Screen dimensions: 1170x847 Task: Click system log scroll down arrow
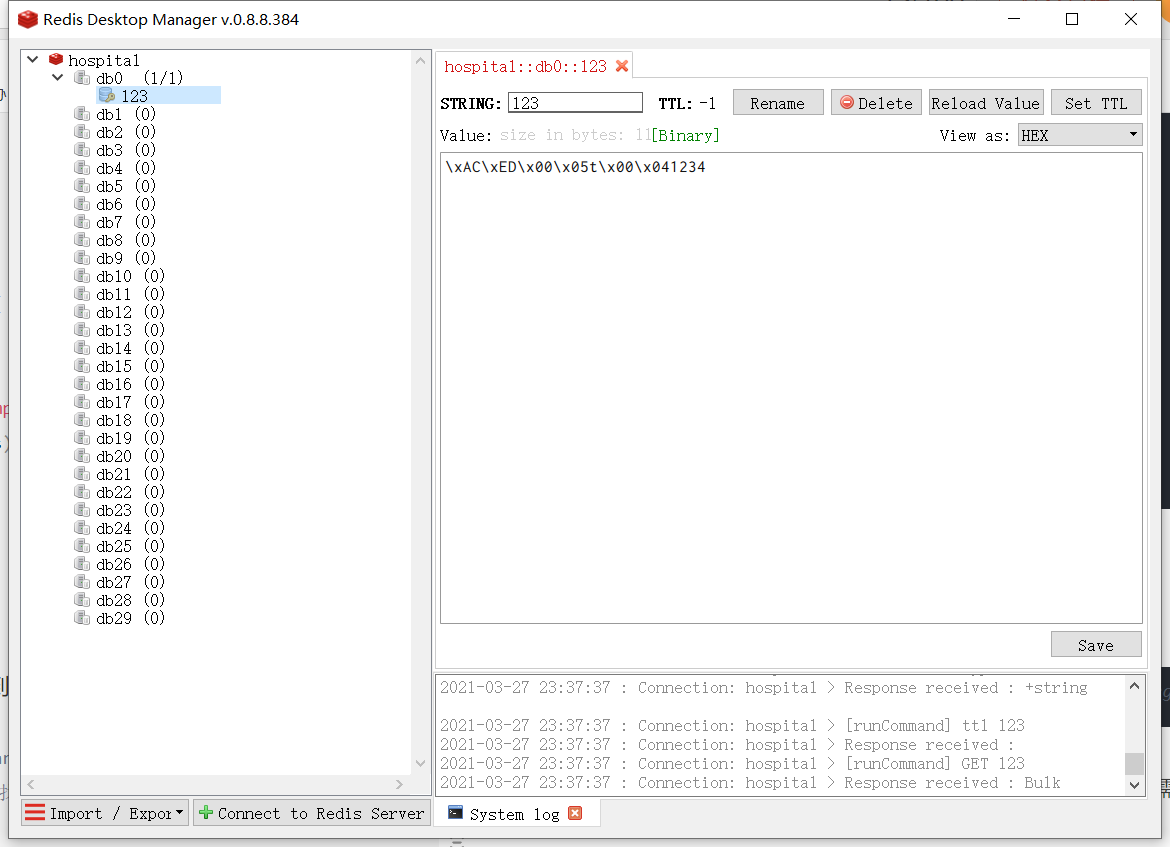point(1134,784)
